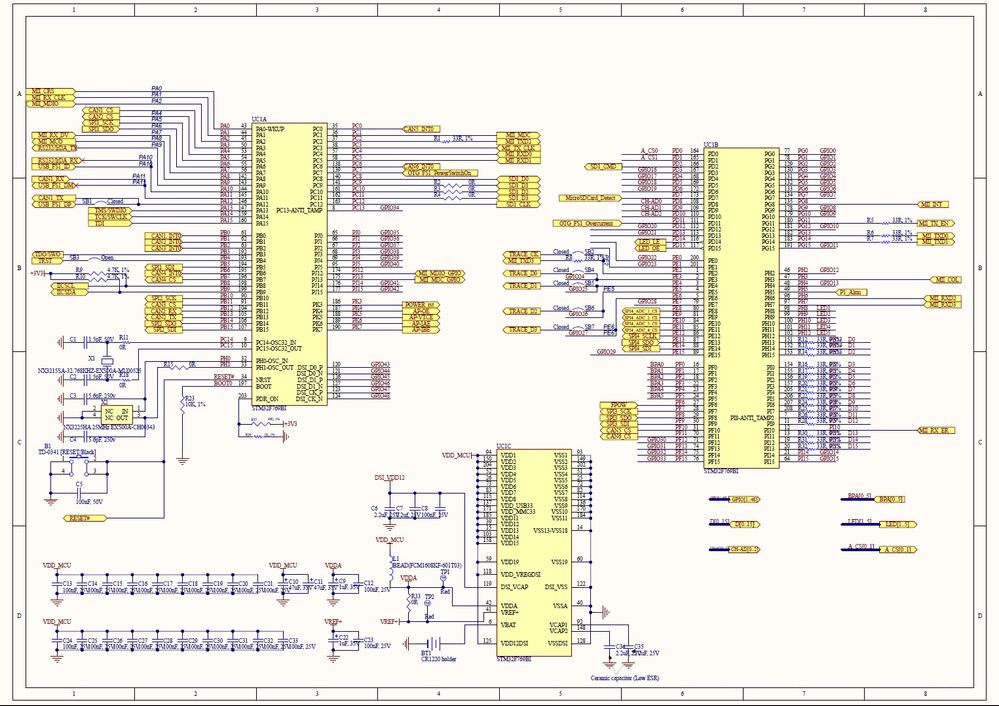Select battery BT1 CR1220 holder
The image size is (999, 706).
(x=432, y=644)
